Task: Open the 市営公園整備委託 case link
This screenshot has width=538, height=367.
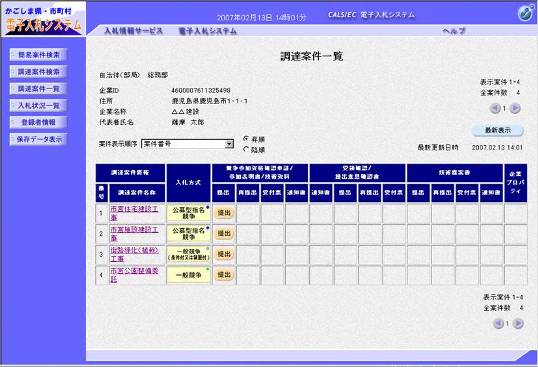Action: tap(134, 275)
